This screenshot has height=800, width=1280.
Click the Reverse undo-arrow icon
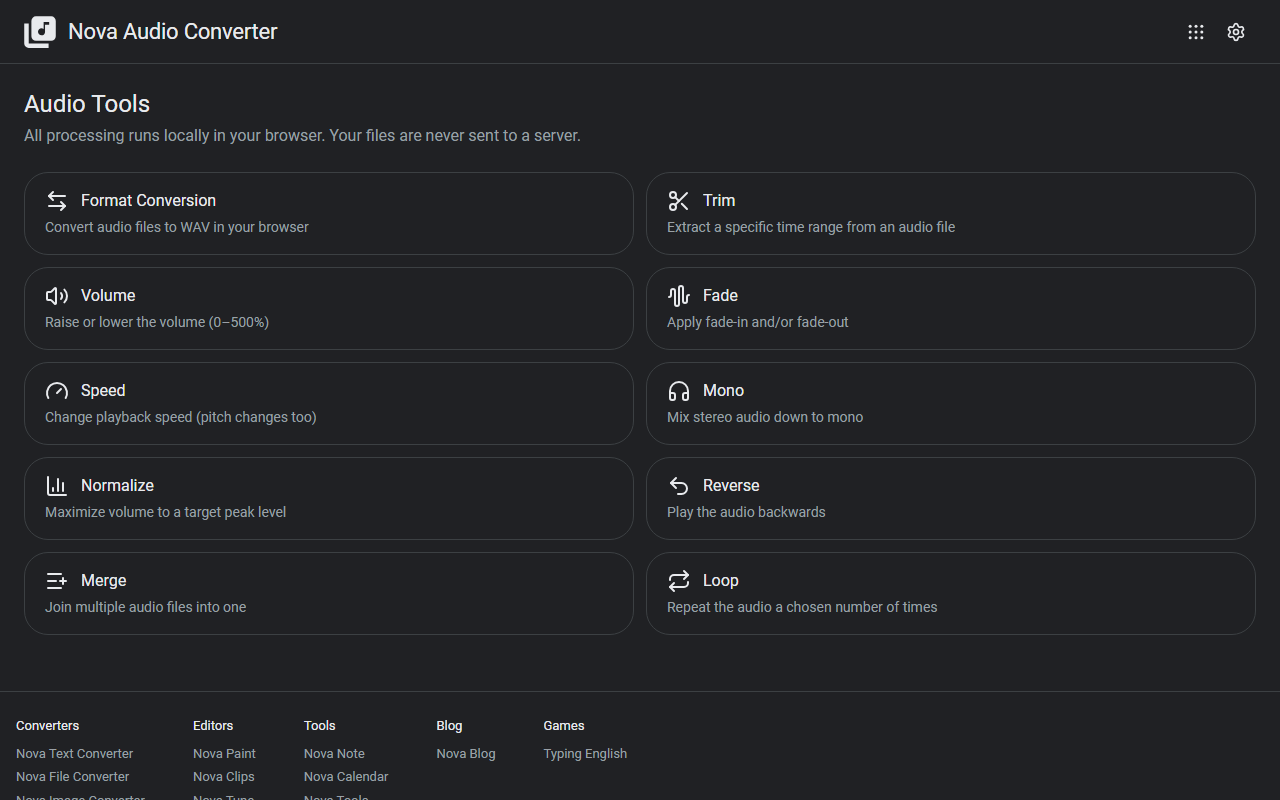[x=679, y=486]
